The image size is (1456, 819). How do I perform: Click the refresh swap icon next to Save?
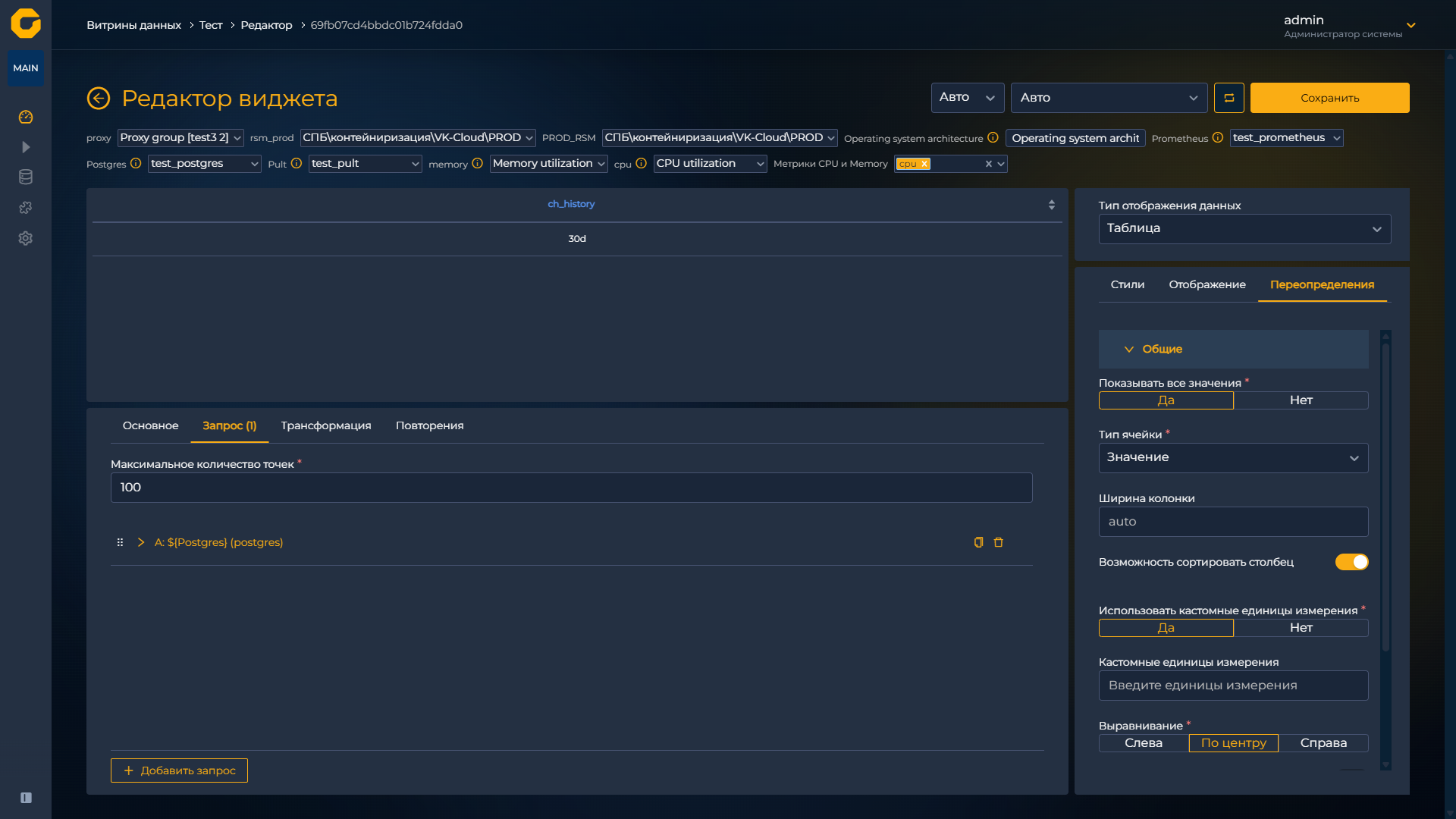coord(1229,98)
